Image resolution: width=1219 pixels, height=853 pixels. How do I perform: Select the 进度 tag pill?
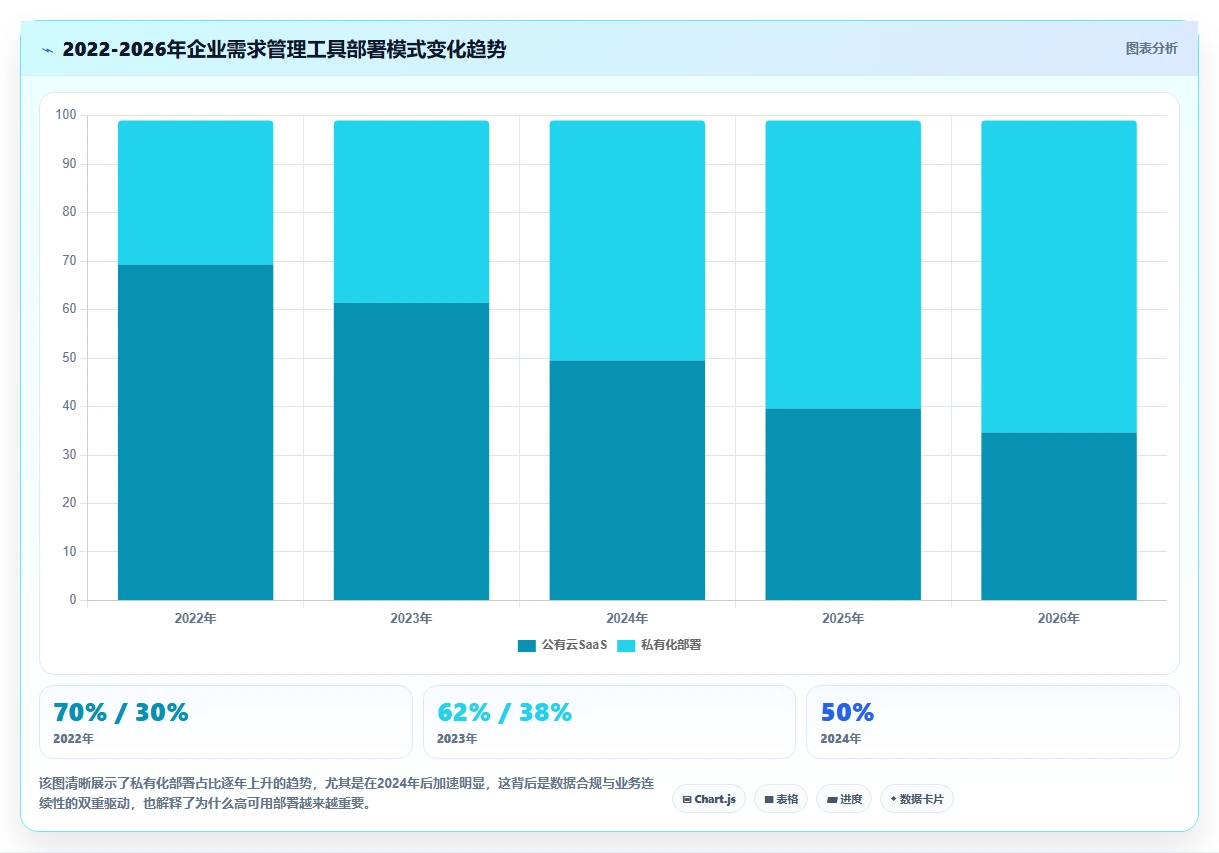tap(844, 799)
